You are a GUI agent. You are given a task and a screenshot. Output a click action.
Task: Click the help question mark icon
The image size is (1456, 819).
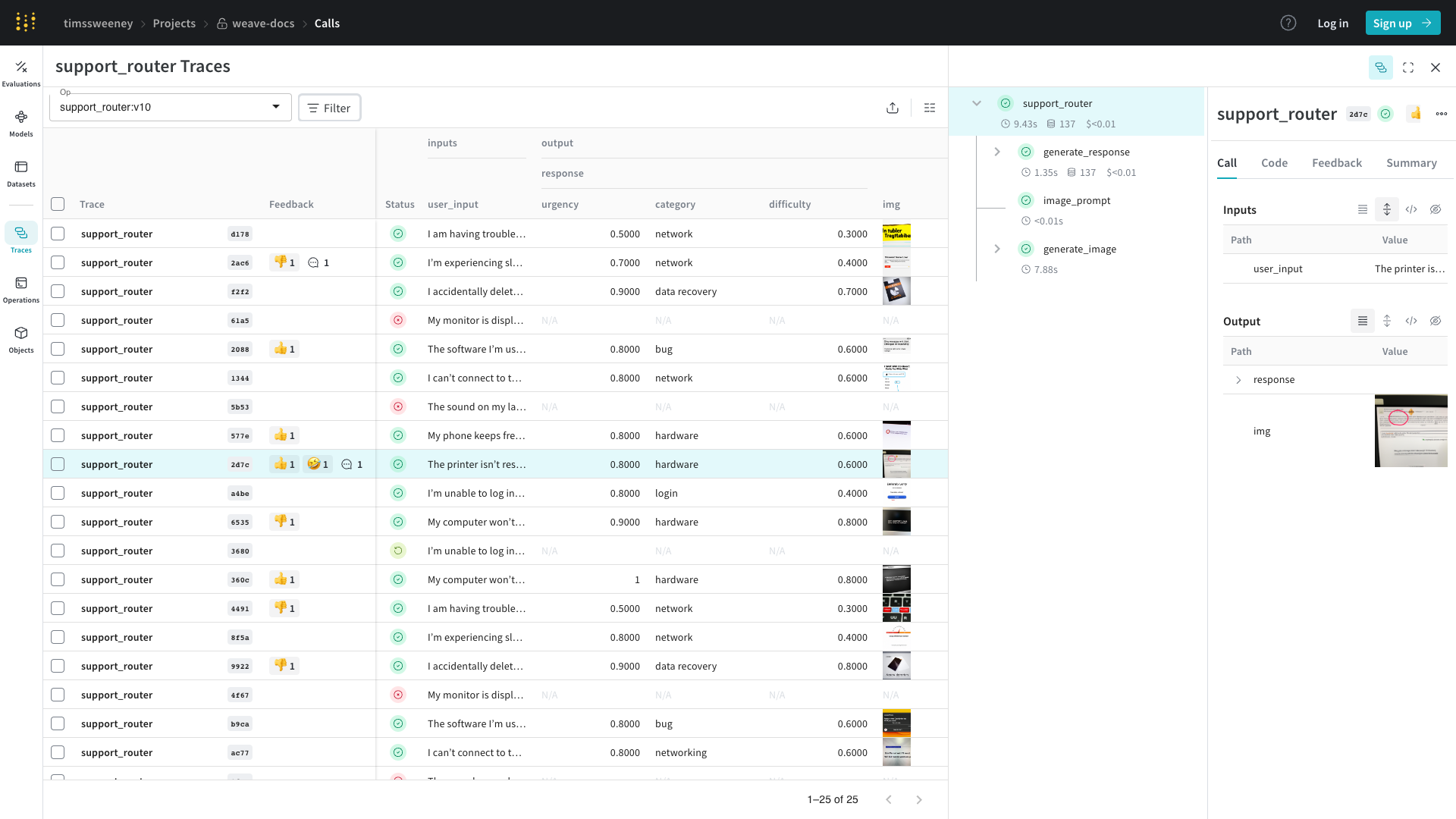(1288, 22)
